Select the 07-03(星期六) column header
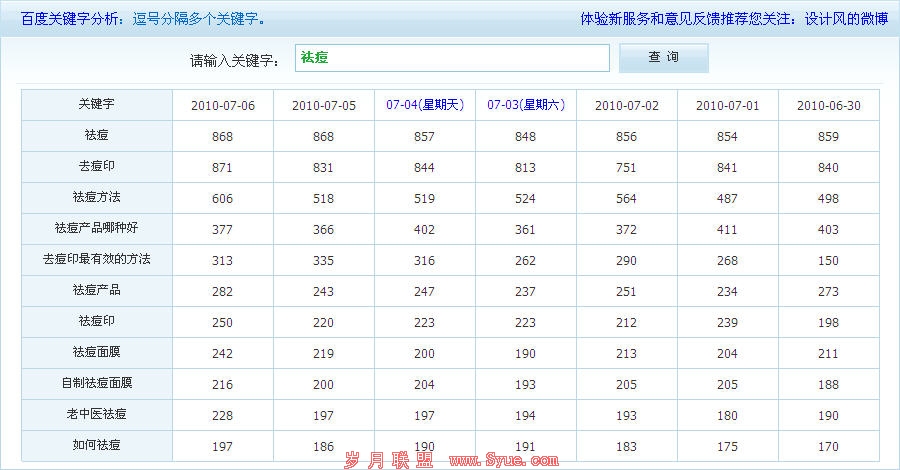900x470 pixels. tap(526, 105)
